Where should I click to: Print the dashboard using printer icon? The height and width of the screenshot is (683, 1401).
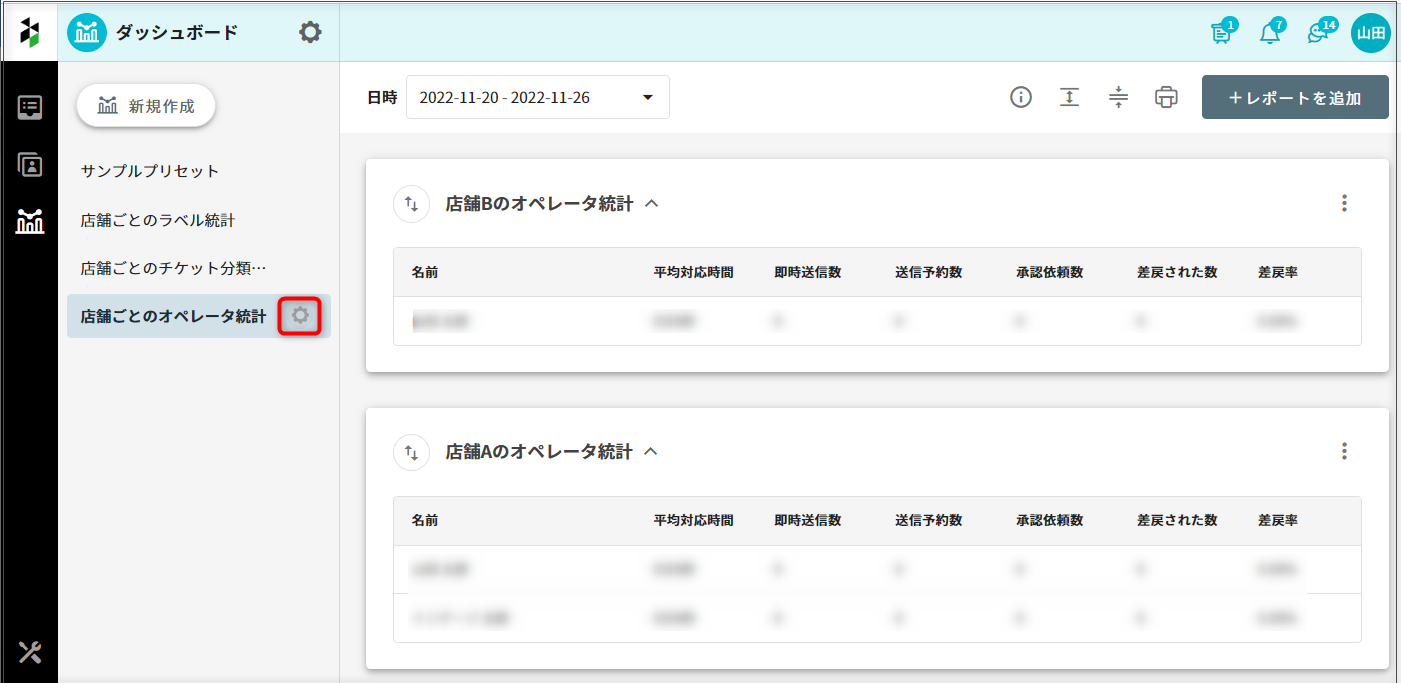pos(1166,97)
